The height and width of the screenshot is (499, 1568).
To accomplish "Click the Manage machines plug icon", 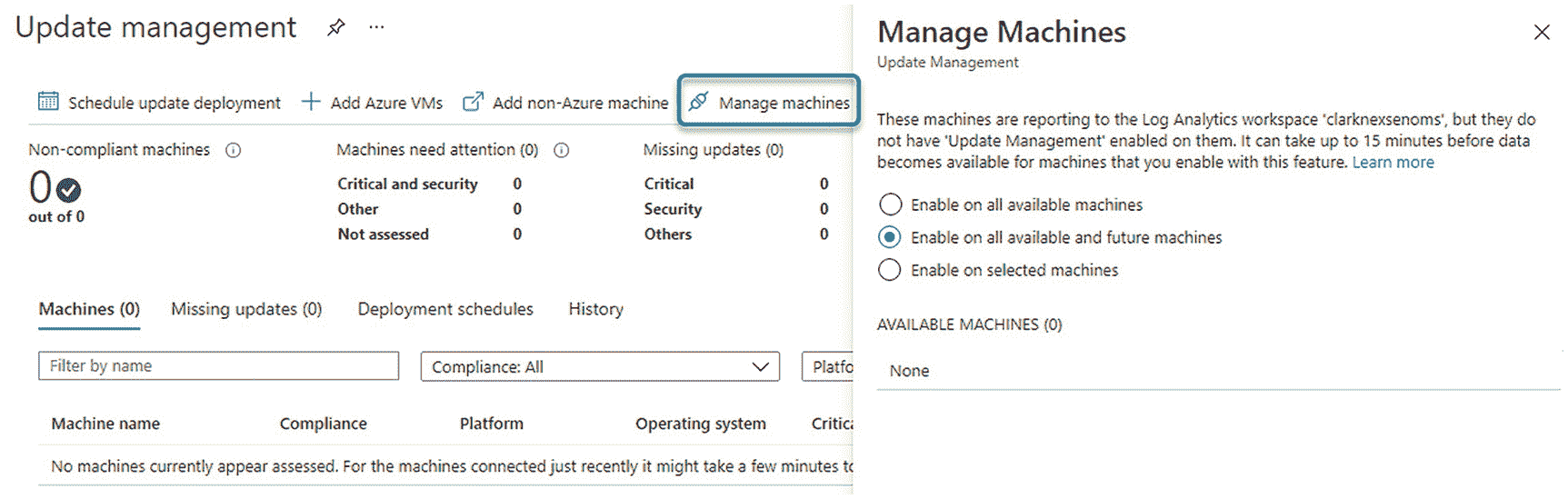I will click(698, 102).
